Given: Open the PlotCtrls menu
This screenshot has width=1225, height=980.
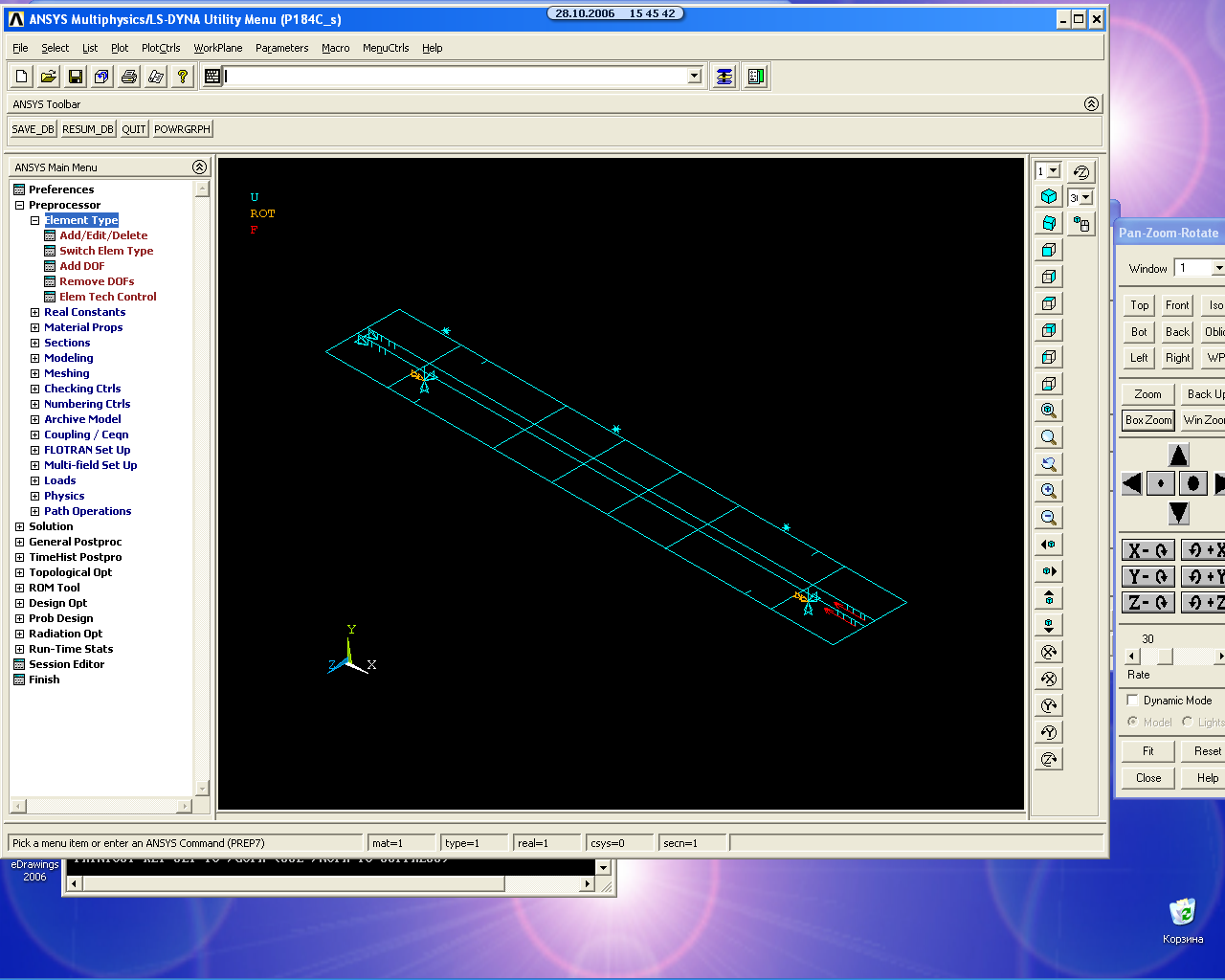Looking at the screenshot, I should 161,48.
